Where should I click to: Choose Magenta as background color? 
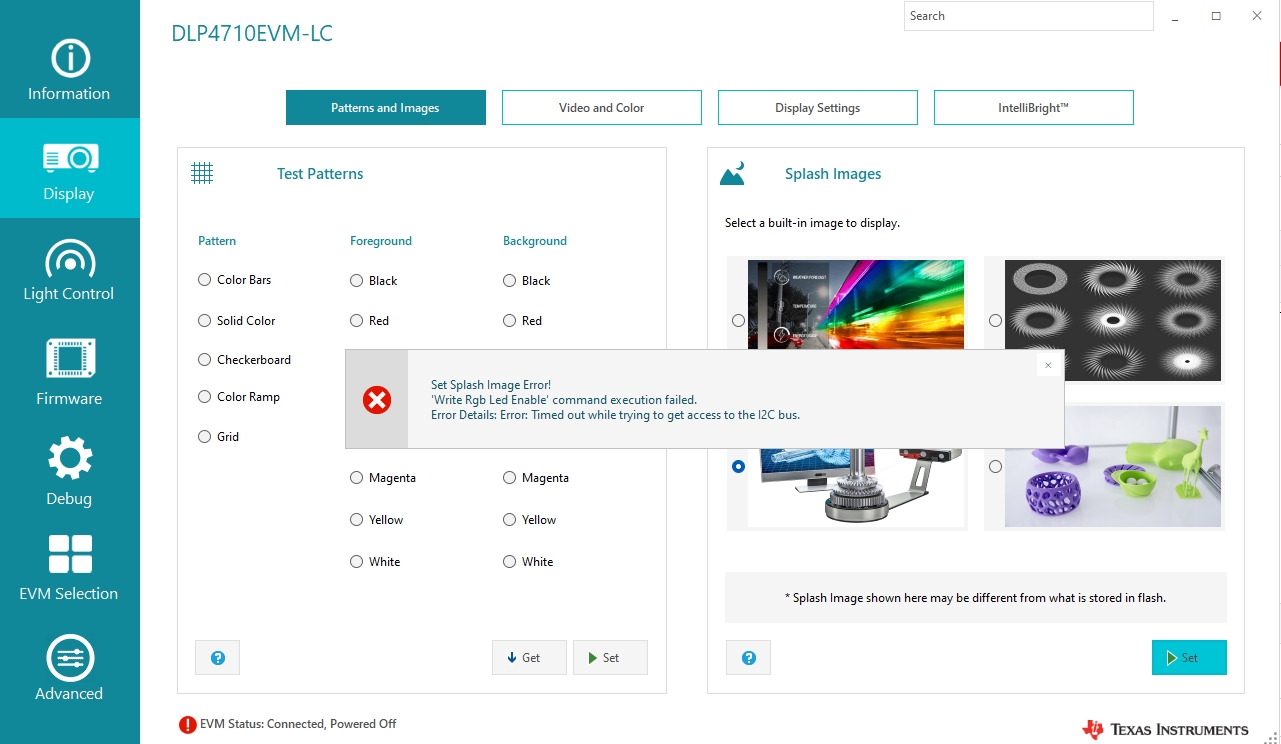[x=510, y=478]
